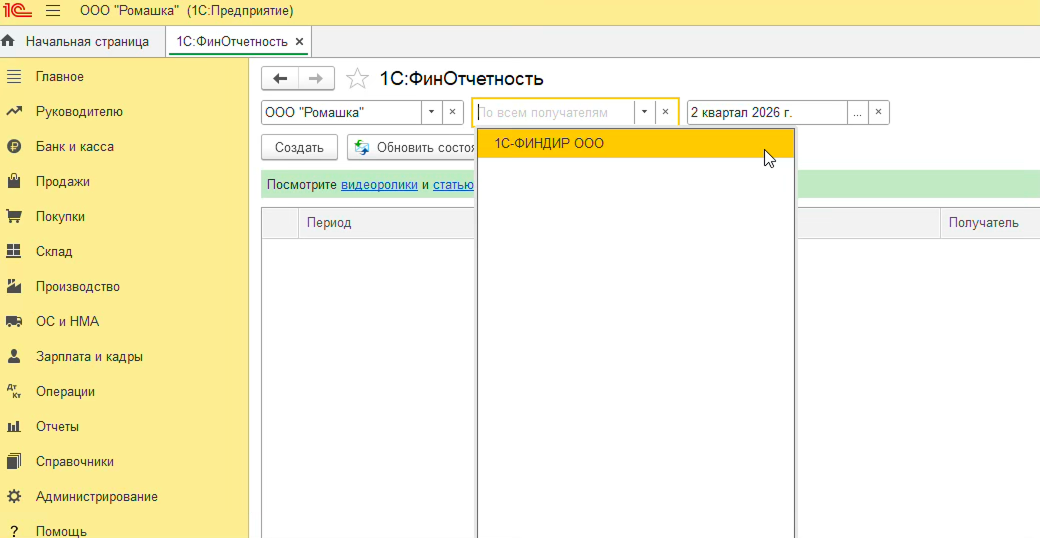
Task: Open the Склад grid icon
Action: [14, 251]
